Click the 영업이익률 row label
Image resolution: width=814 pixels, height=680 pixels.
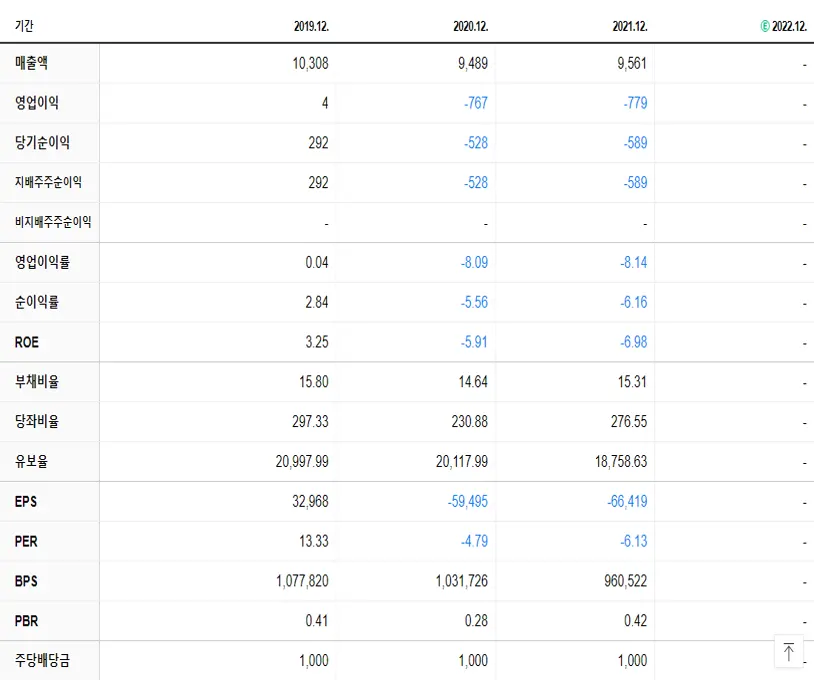coord(42,262)
